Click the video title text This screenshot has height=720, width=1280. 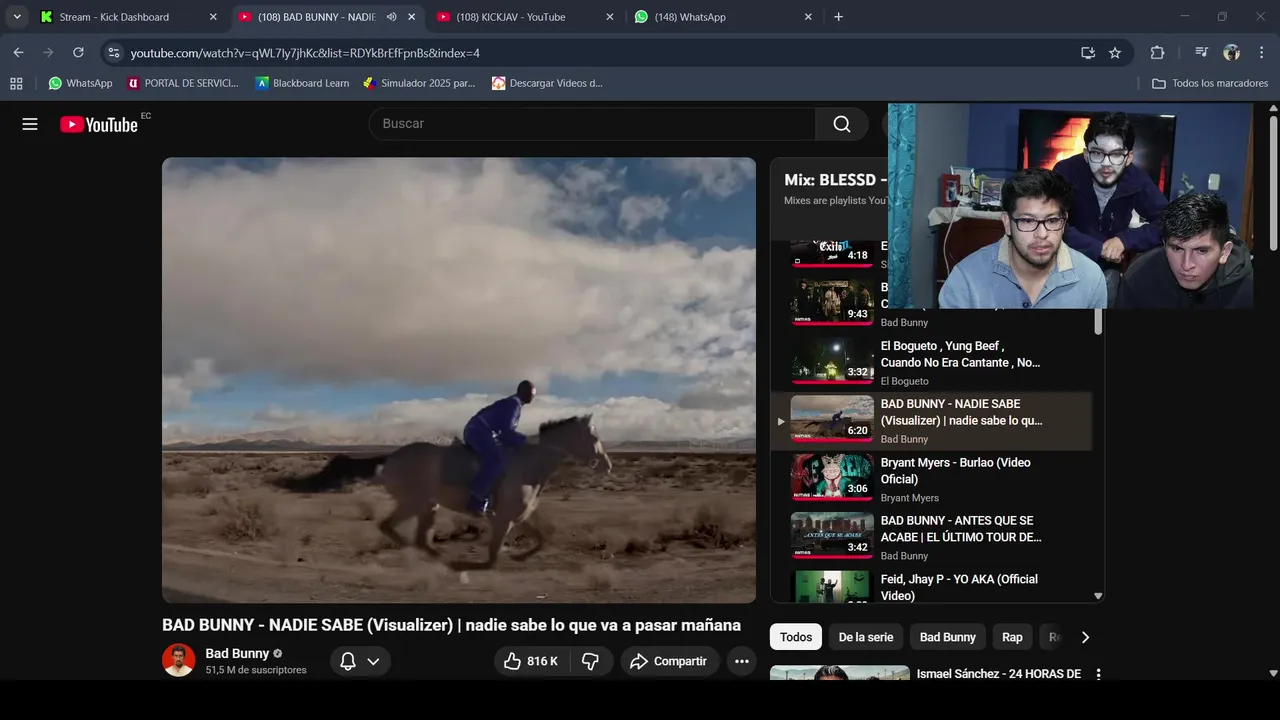451,625
